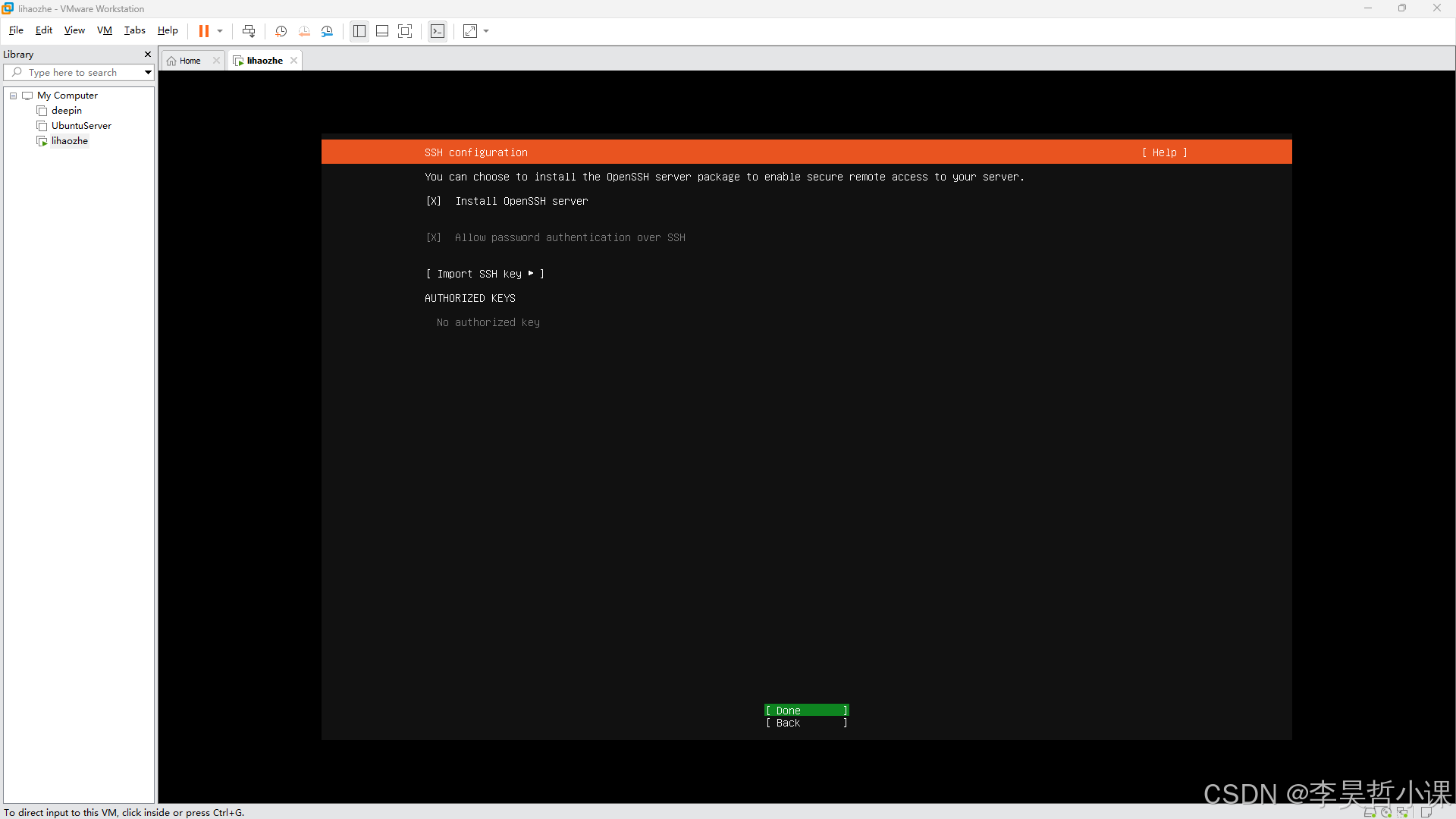Select lihaozhe in the library tree
This screenshot has height=819, width=1456.
pyautogui.click(x=69, y=141)
